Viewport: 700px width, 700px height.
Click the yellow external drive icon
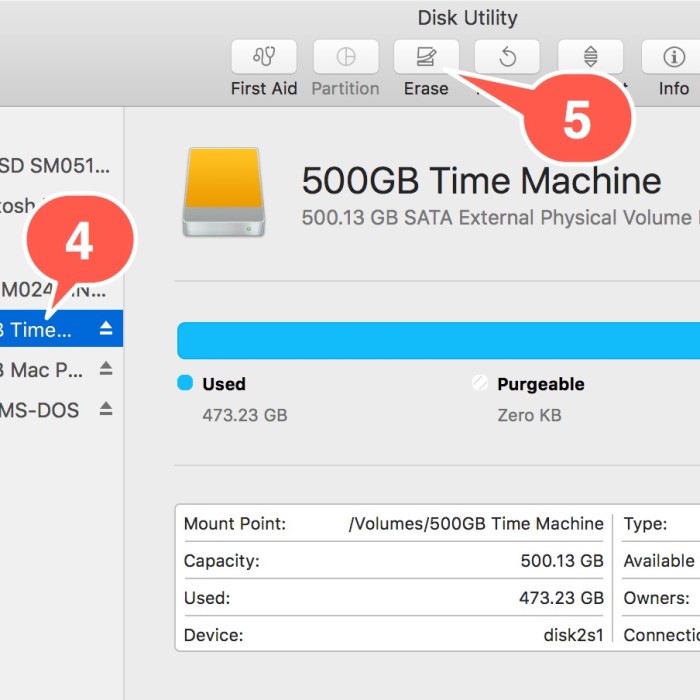224,192
